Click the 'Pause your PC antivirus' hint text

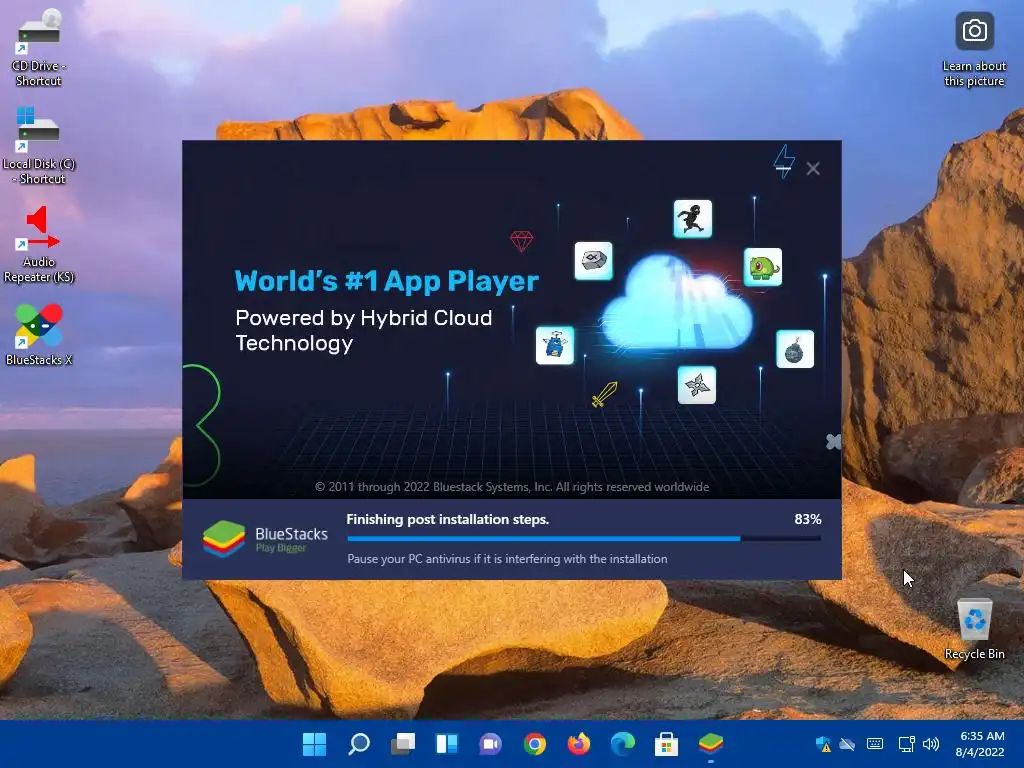pyautogui.click(x=507, y=559)
